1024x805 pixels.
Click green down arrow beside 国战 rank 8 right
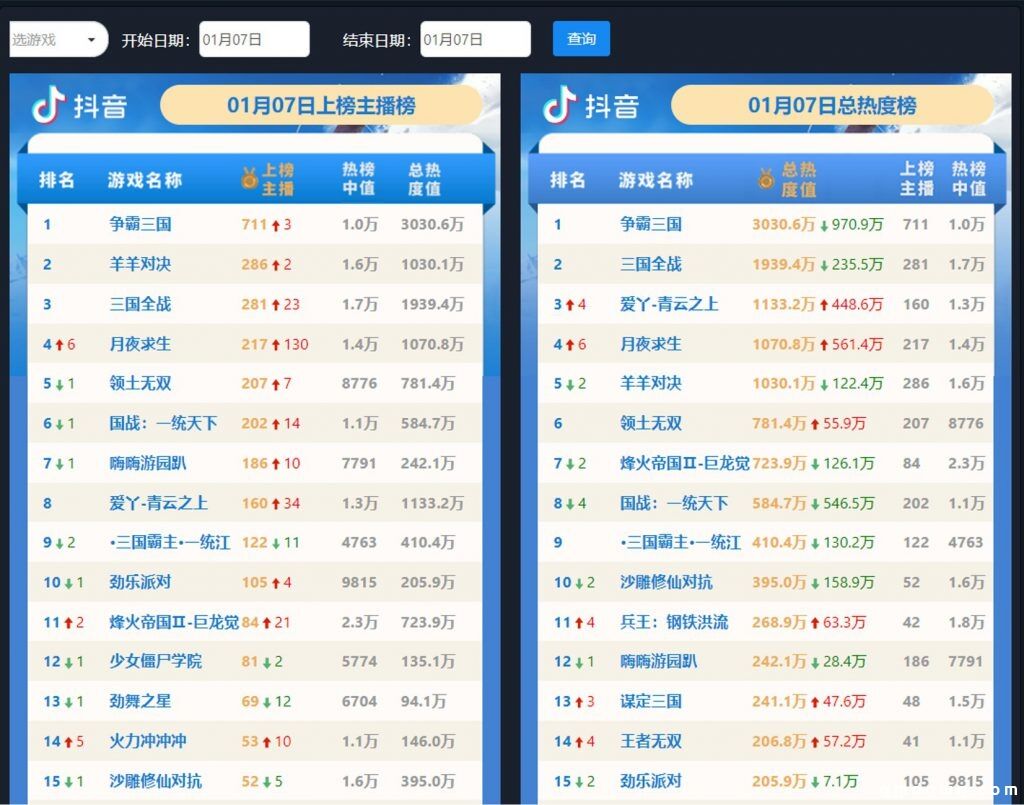pos(570,504)
